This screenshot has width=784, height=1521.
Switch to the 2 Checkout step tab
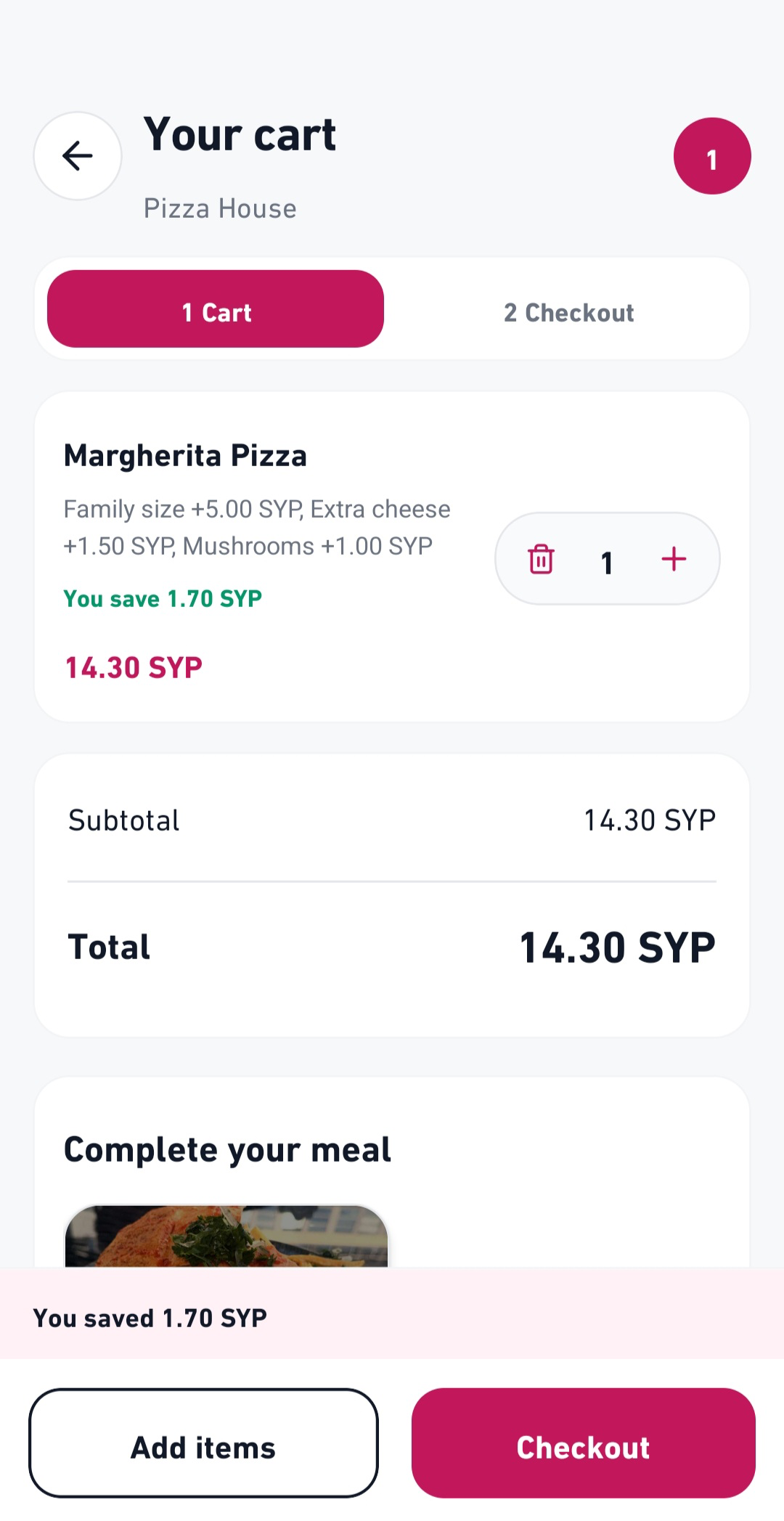pos(569,312)
